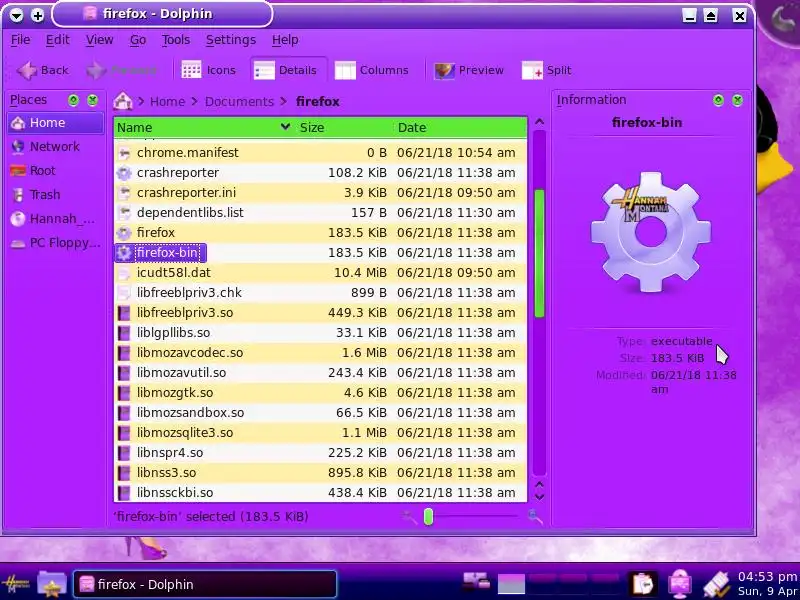Close the Places panel
This screenshot has height=600, width=800.
coord(92,100)
